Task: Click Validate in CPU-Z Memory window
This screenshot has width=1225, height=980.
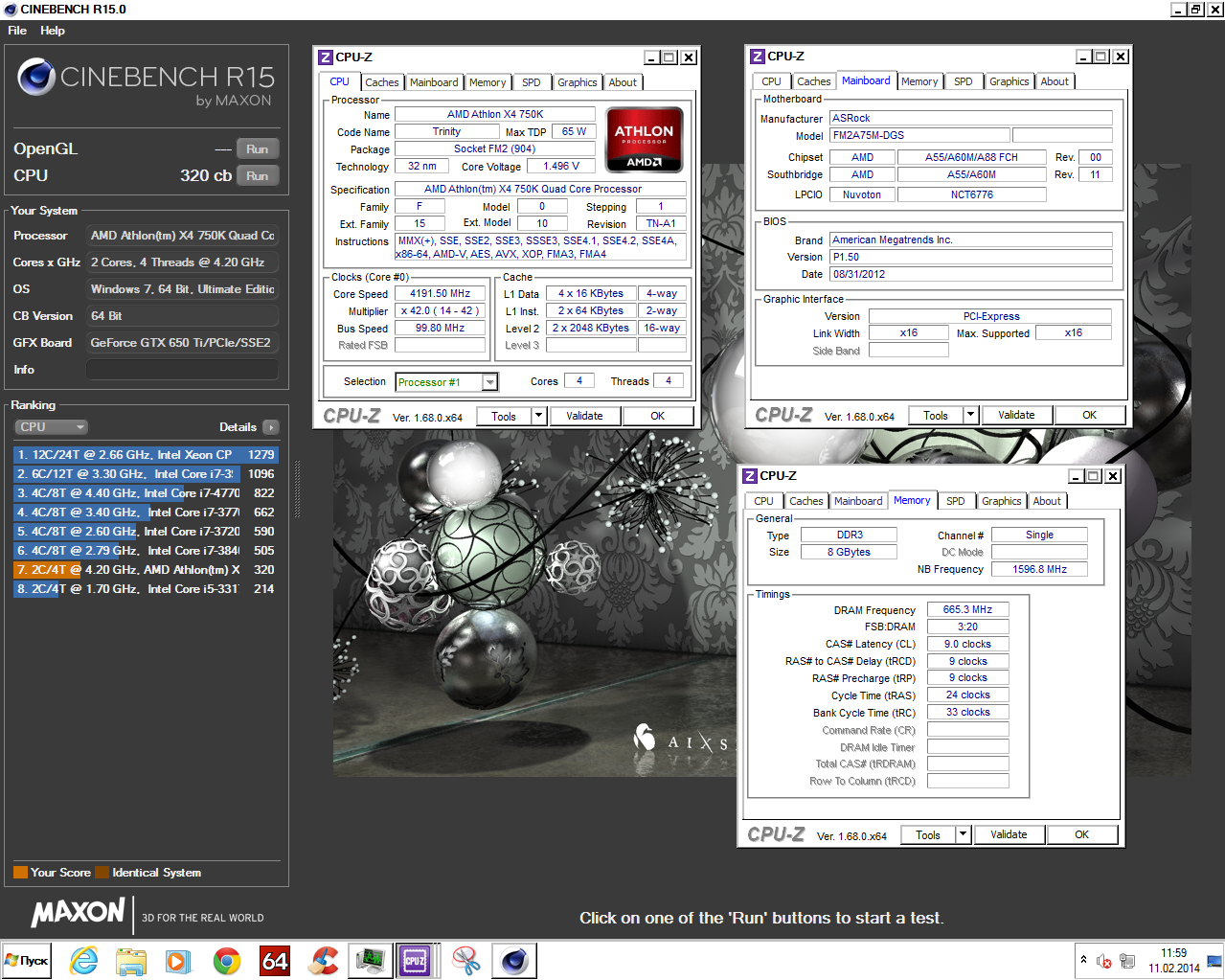Action: click(1009, 835)
